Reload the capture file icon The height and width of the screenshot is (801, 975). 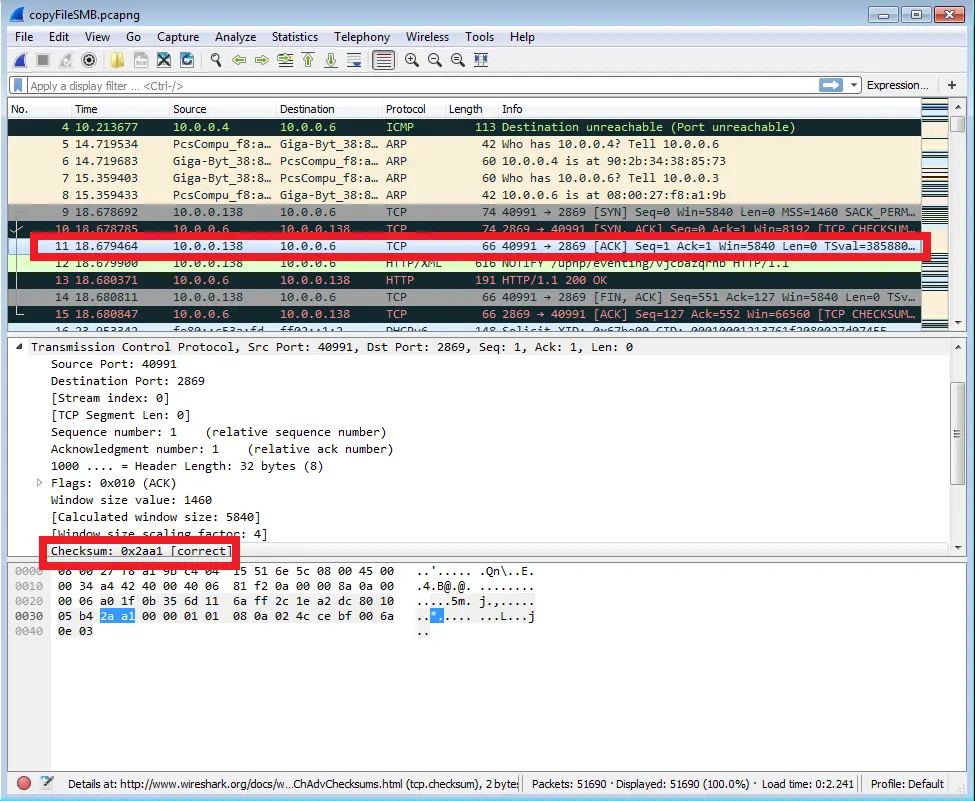(x=186, y=60)
